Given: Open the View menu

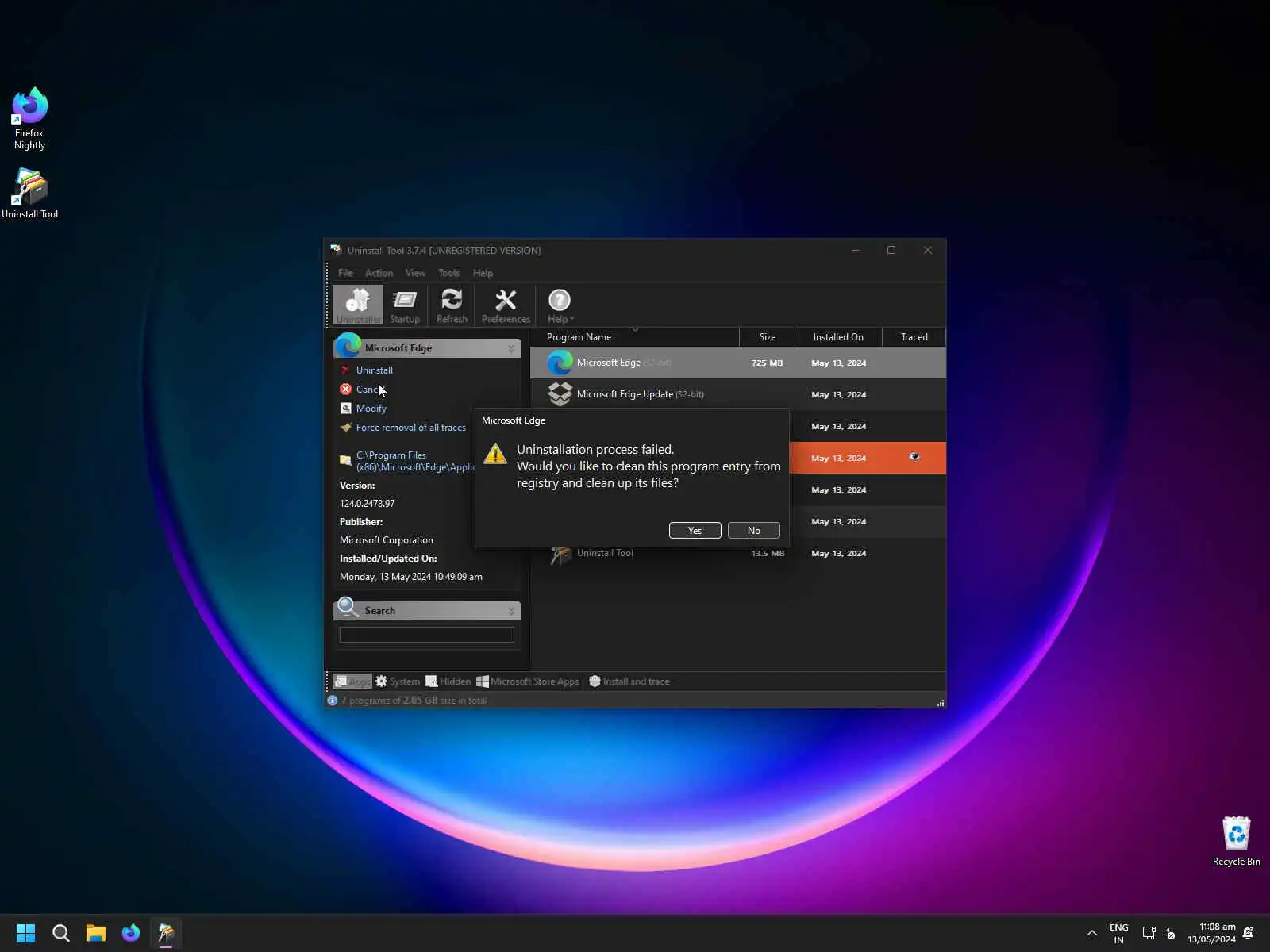Looking at the screenshot, I should pyautogui.click(x=415, y=273).
